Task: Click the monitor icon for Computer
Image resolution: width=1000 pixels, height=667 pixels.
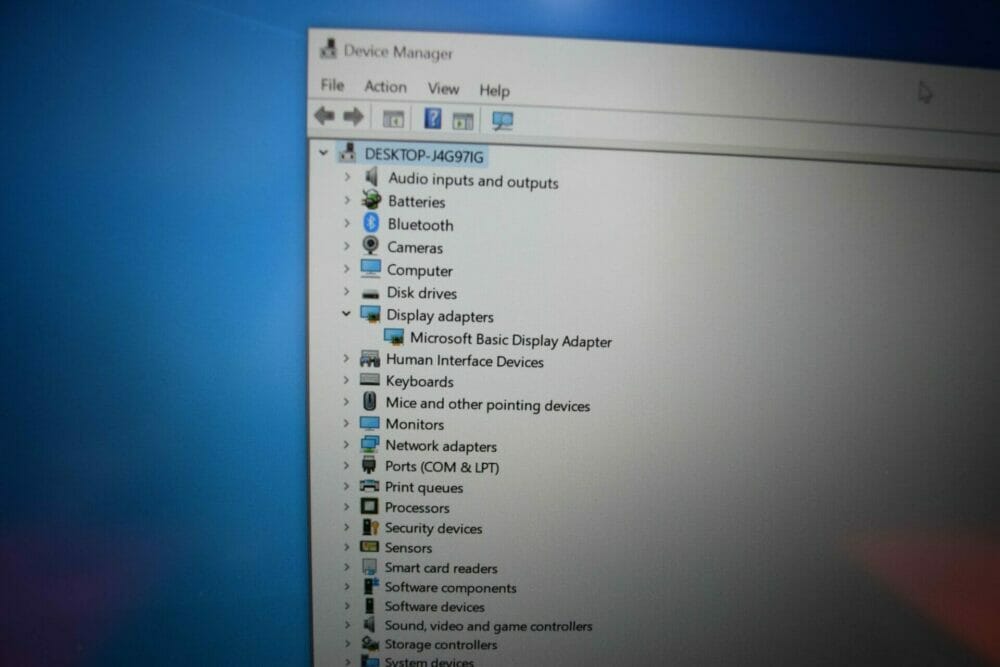Action: click(371, 268)
